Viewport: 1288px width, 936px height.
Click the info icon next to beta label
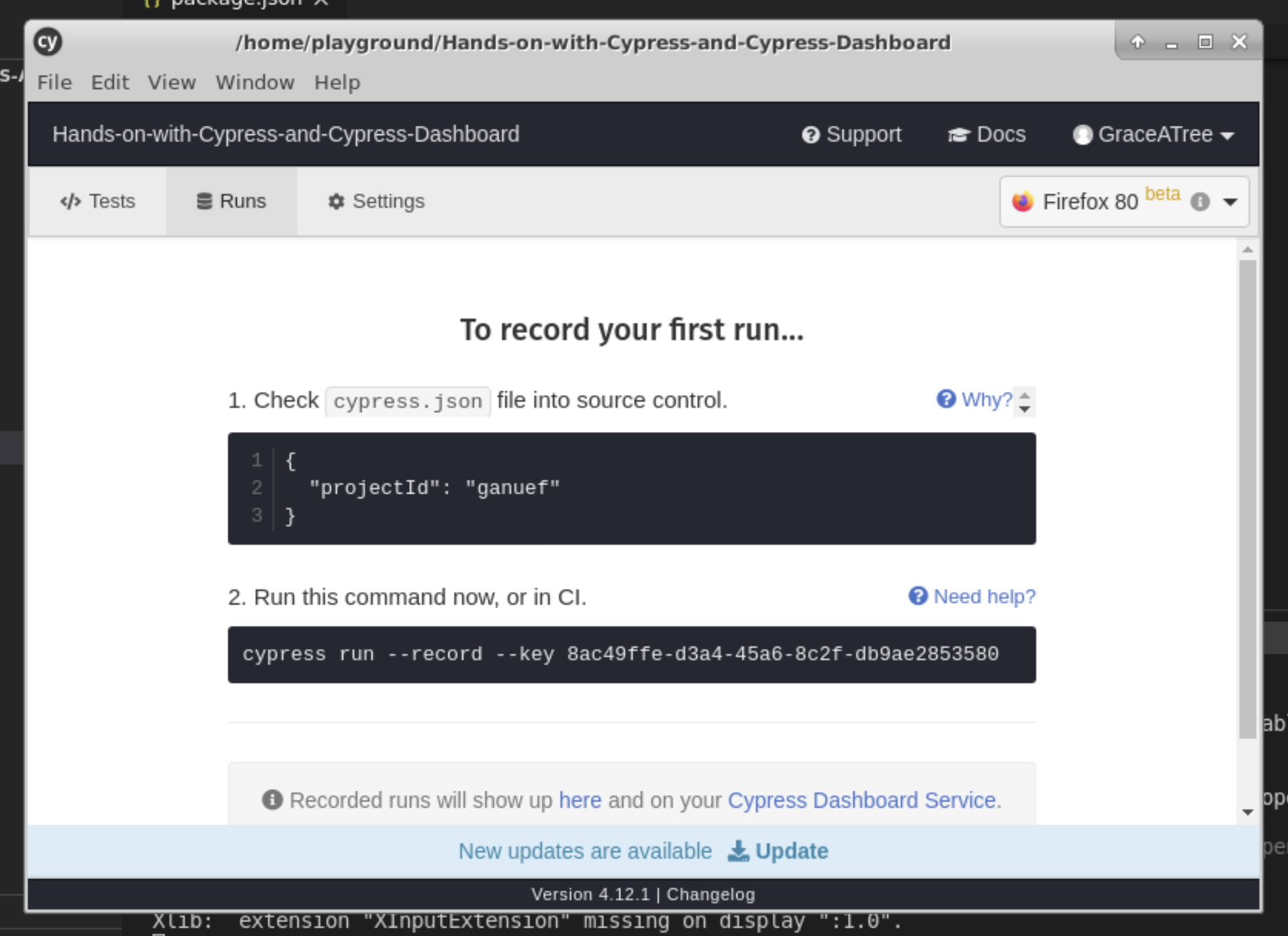point(1199,202)
